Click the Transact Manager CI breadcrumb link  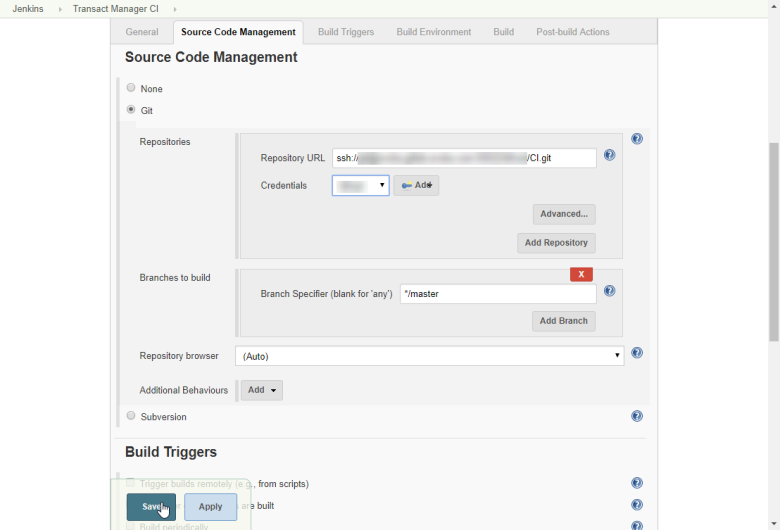(115, 9)
